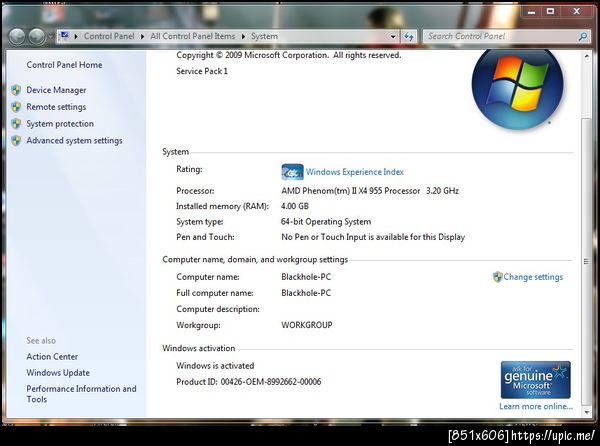Open Learn more online link
The width and height of the screenshot is (600, 446).
(536, 407)
